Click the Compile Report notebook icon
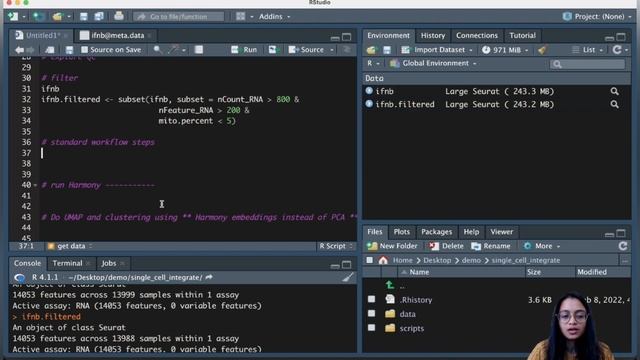Viewport: 640px width, 360px height. click(199, 50)
